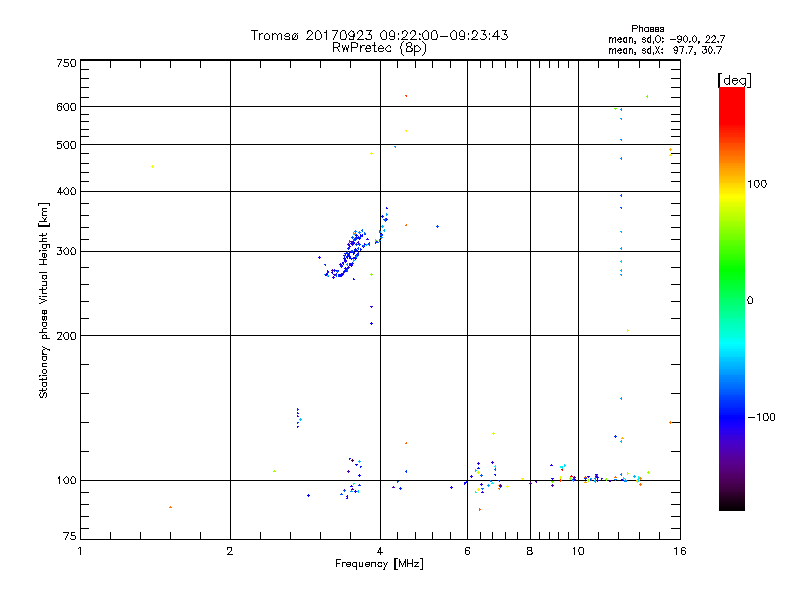Click the x-axis tick label '1'
This screenshot has width=800, height=600.
click(x=80, y=551)
